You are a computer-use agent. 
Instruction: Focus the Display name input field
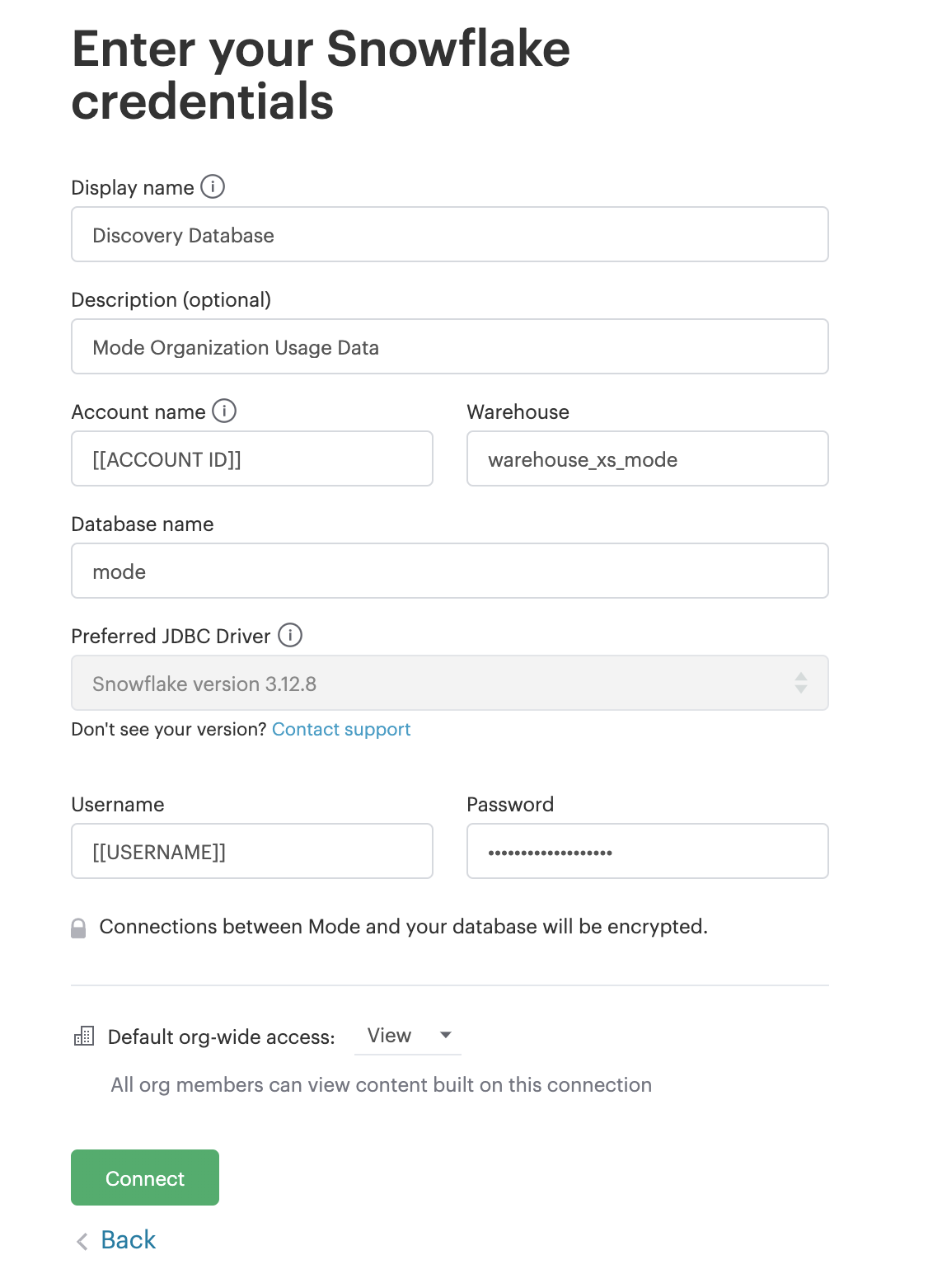(x=450, y=234)
